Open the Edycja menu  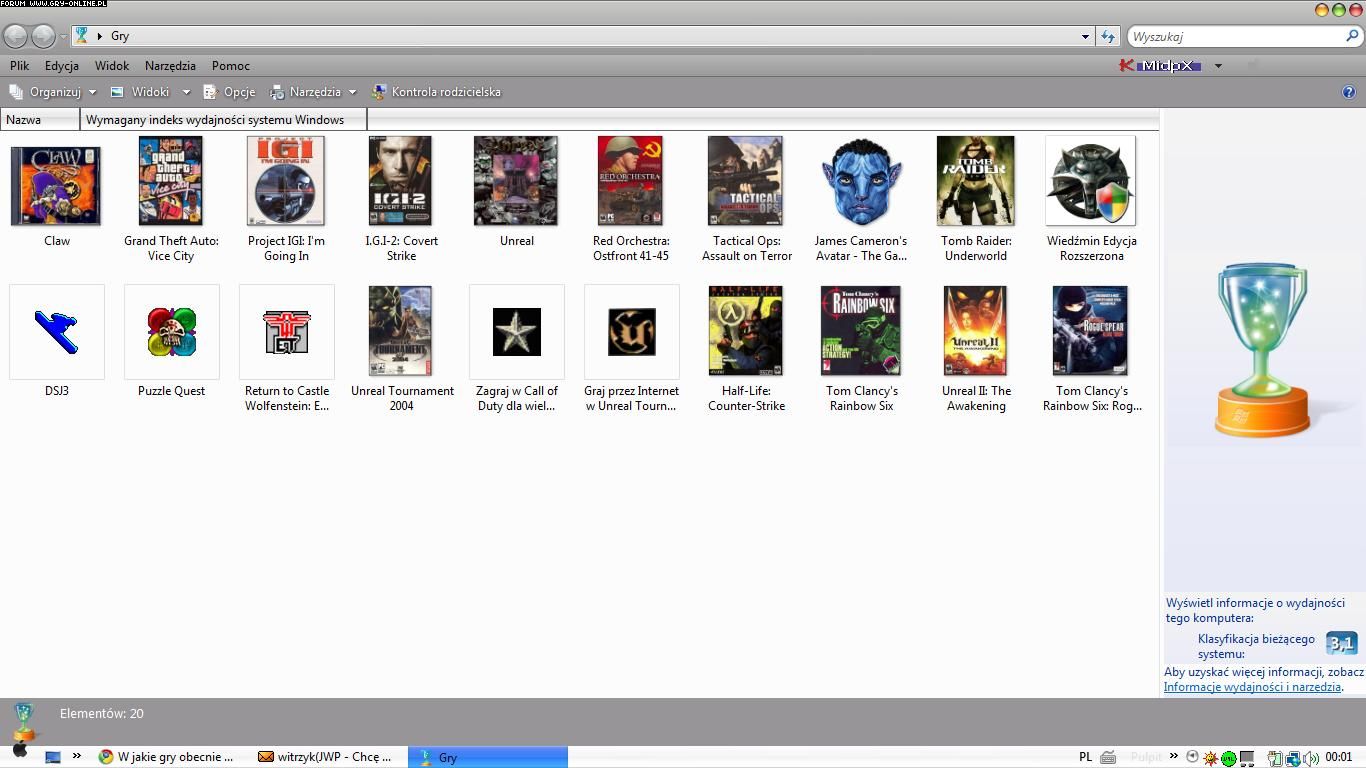tap(62, 66)
